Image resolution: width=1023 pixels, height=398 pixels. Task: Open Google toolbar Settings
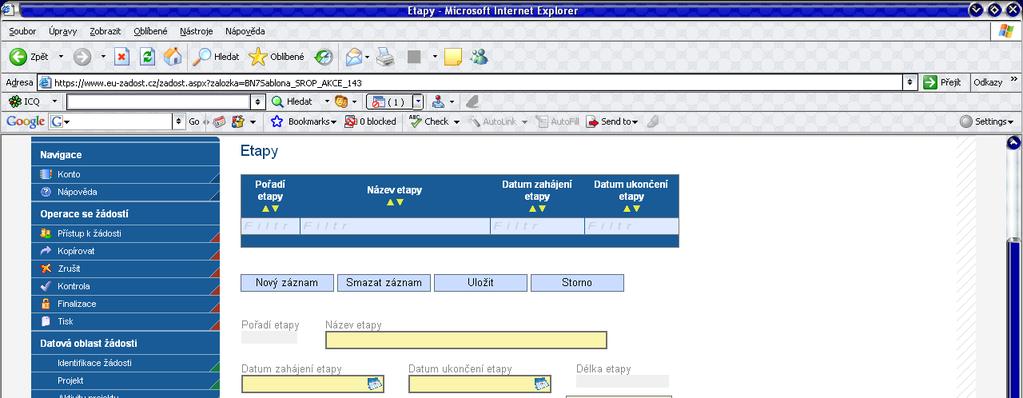tap(986, 121)
